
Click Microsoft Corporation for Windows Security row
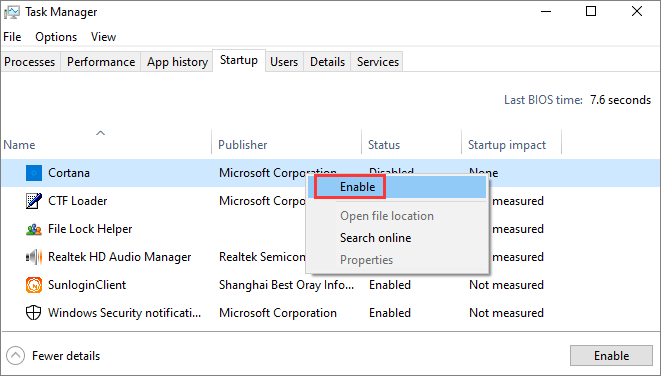pyautogui.click(x=278, y=313)
